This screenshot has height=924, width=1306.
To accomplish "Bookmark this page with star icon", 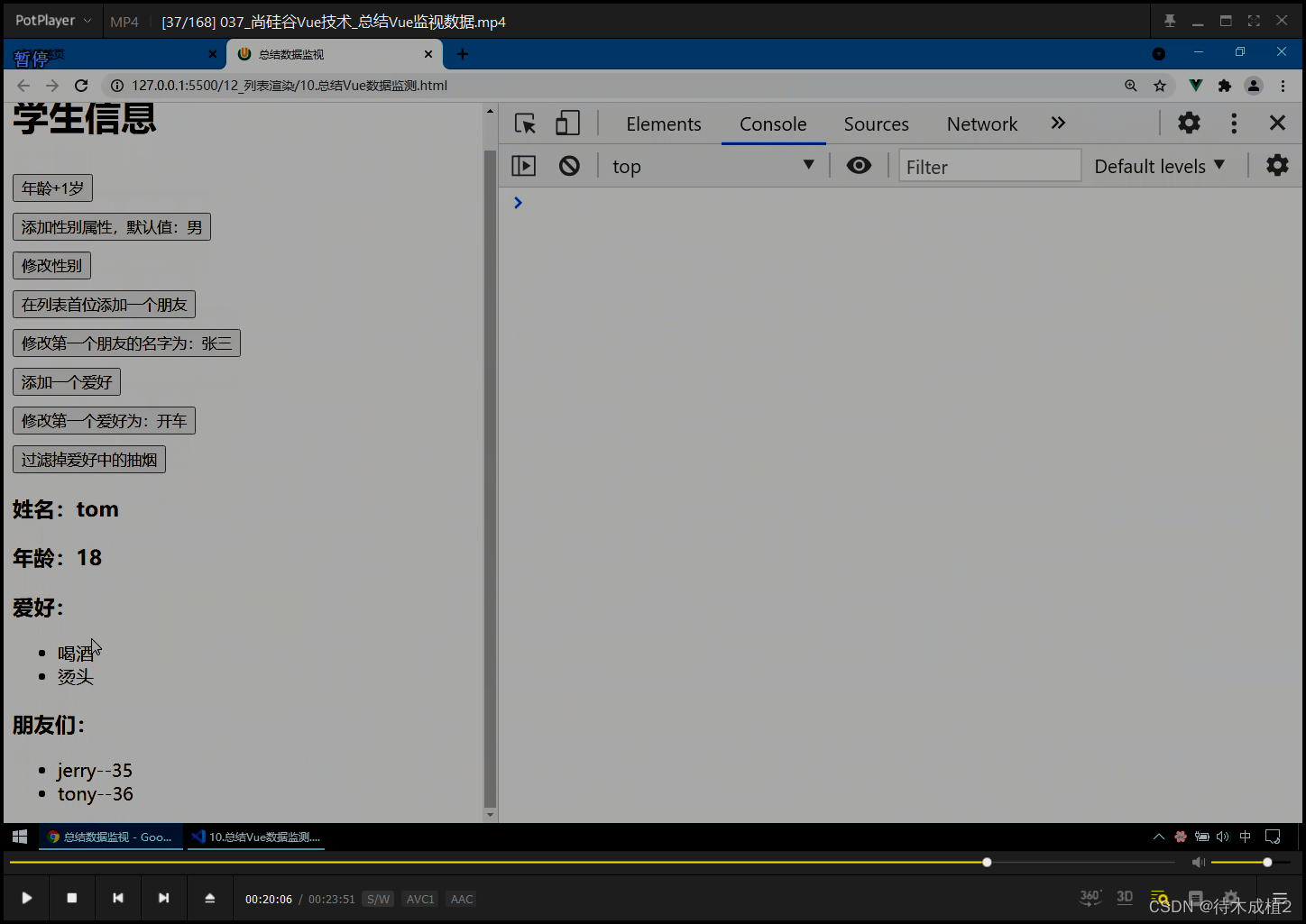I will click(x=1160, y=86).
